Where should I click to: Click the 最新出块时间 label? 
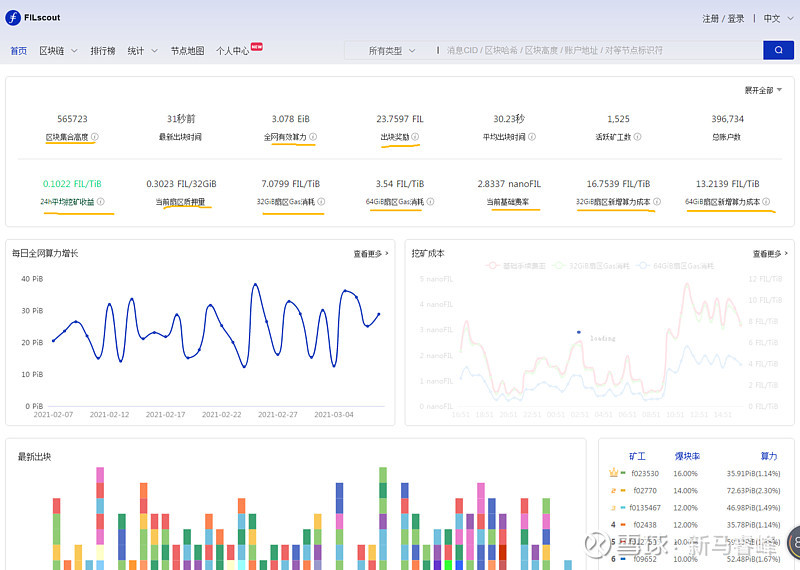pos(180,137)
